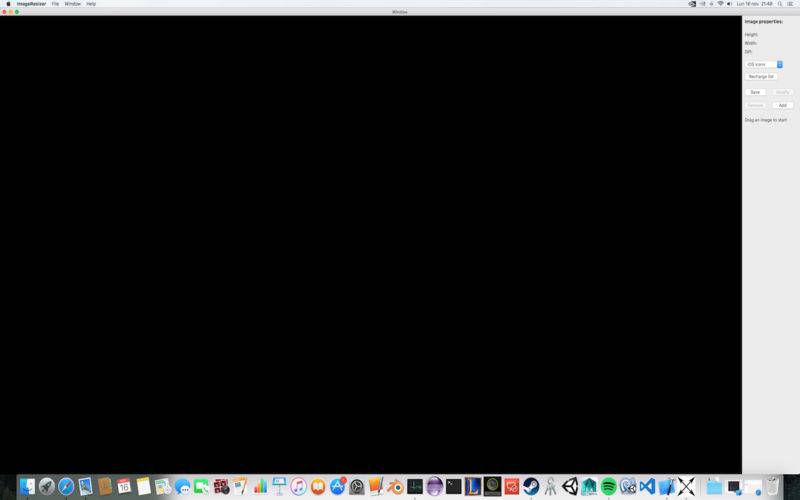Open the Window menu

click(72, 4)
